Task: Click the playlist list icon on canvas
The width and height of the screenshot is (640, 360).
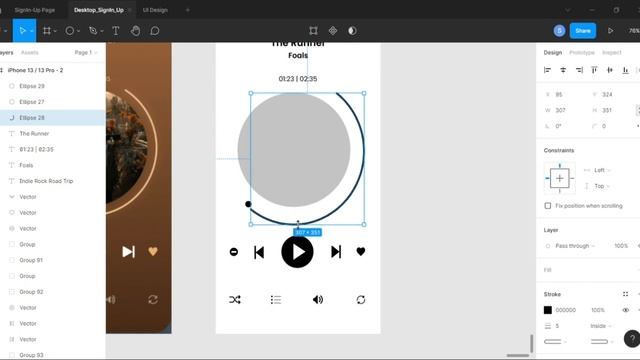Action: click(x=276, y=300)
